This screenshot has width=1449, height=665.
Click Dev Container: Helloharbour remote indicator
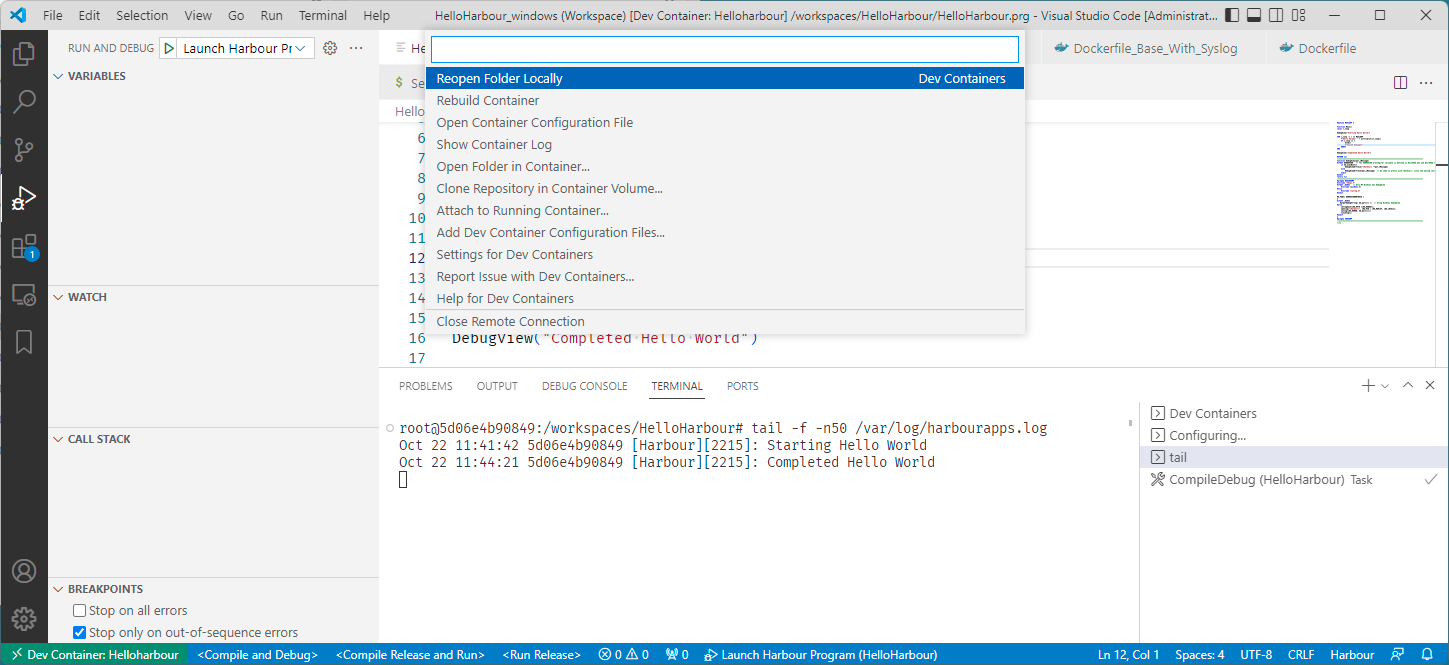[x=94, y=655]
